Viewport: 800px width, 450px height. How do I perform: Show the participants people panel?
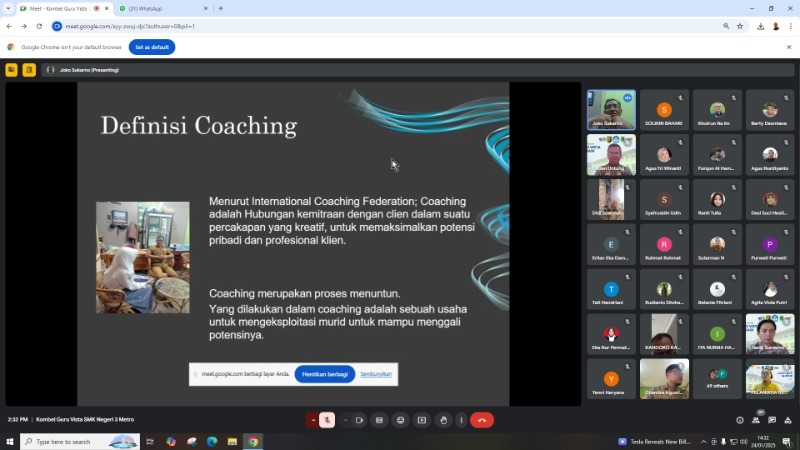[x=756, y=420]
